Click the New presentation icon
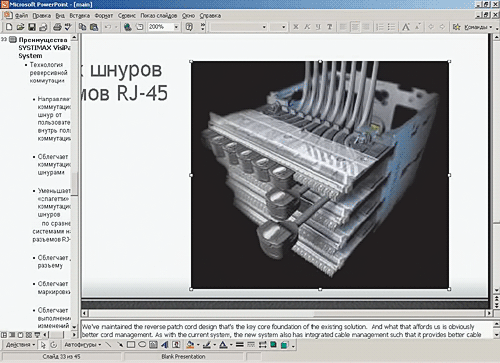 (9, 27)
